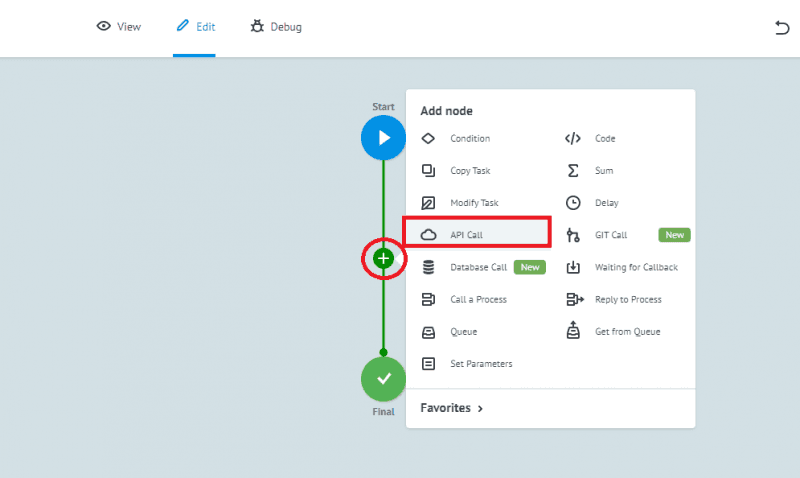Click the Queue tray icon
This screenshot has width=800, height=478.
(428, 332)
